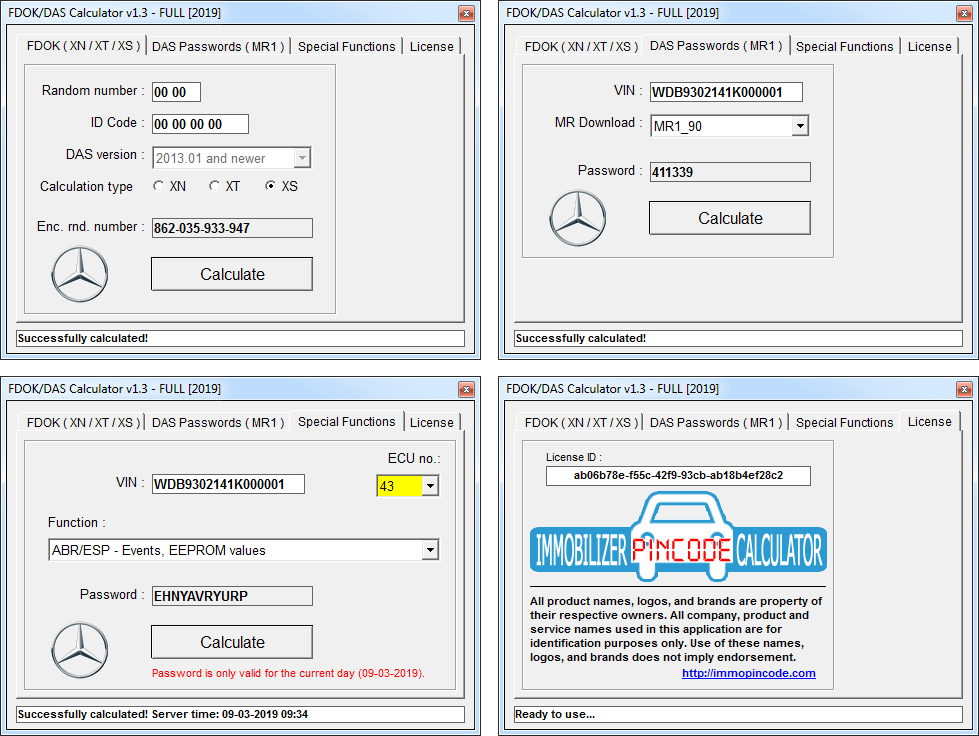Click Calculate button in the DAS Passwords window
The width and height of the screenshot is (979, 736).
[730, 218]
